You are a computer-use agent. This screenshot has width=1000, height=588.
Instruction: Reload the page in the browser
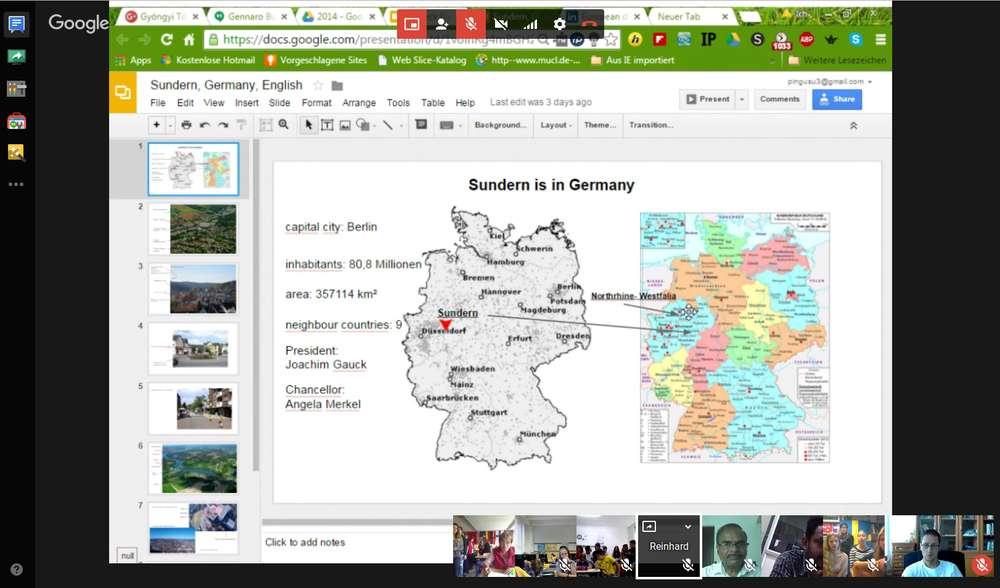click(167, 40)
